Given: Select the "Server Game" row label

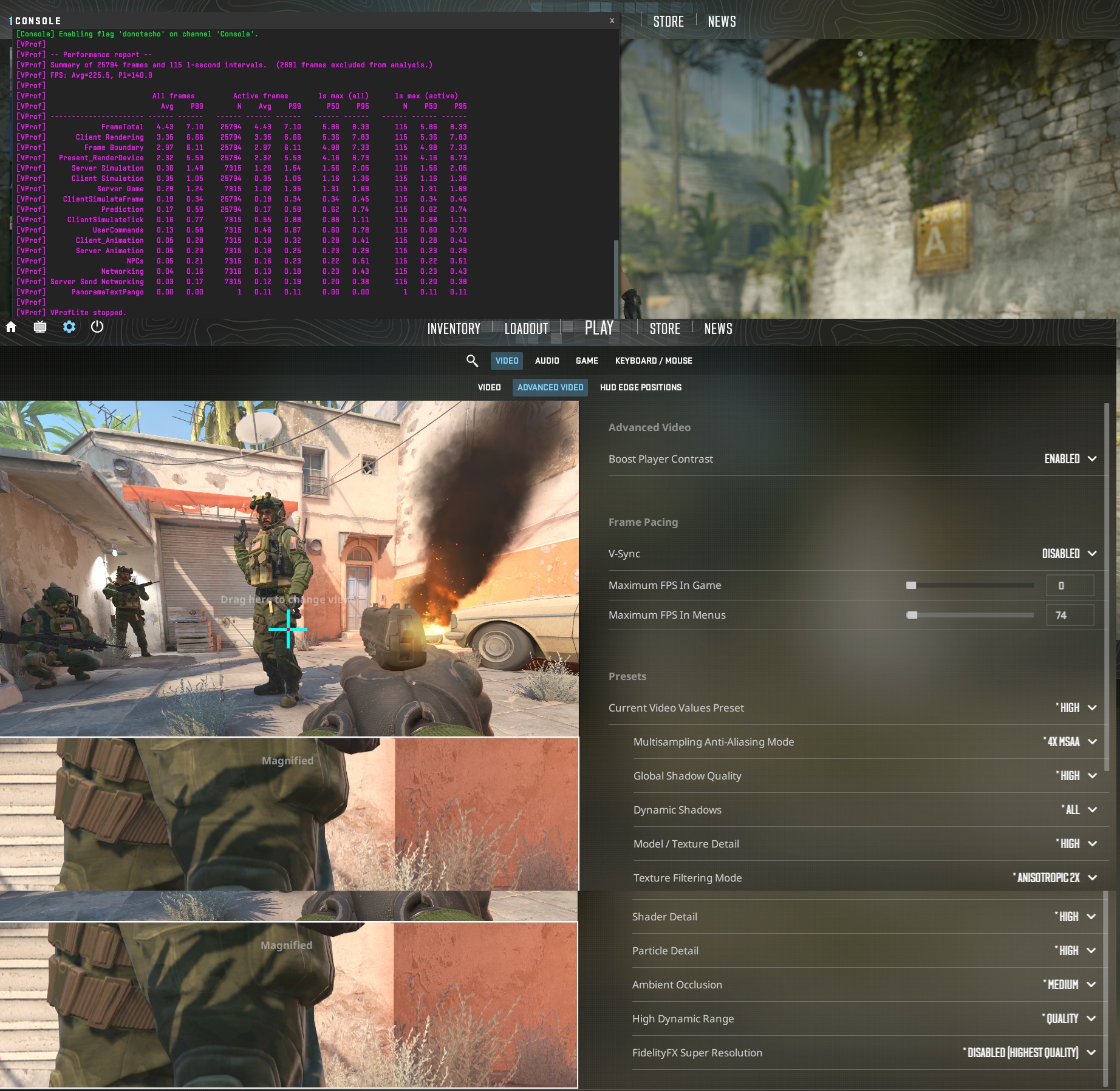Looking at the screenshot, I should pyautogui.click(x=120, y=189).
